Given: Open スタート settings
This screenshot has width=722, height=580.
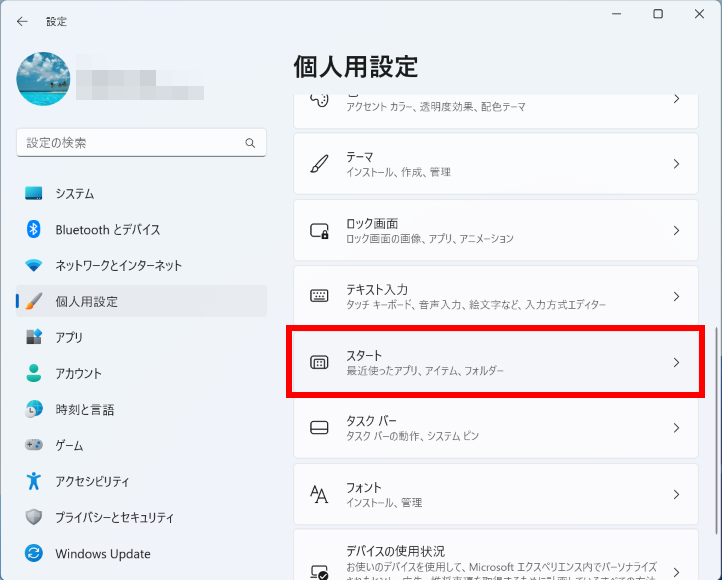Looking at the screenshot, I should (x=496, y=362).
